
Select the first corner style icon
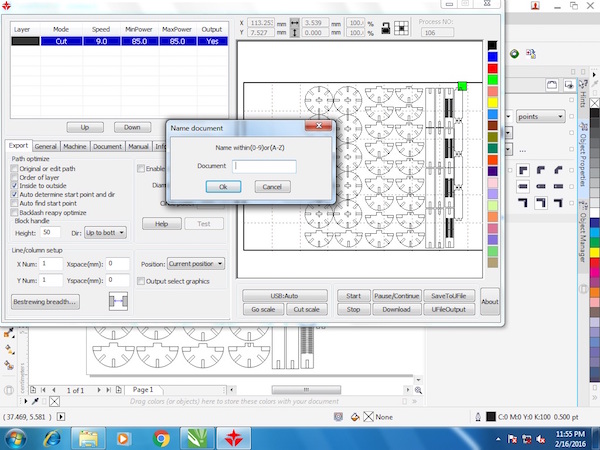pyautogui.click(x=523, y=170)
